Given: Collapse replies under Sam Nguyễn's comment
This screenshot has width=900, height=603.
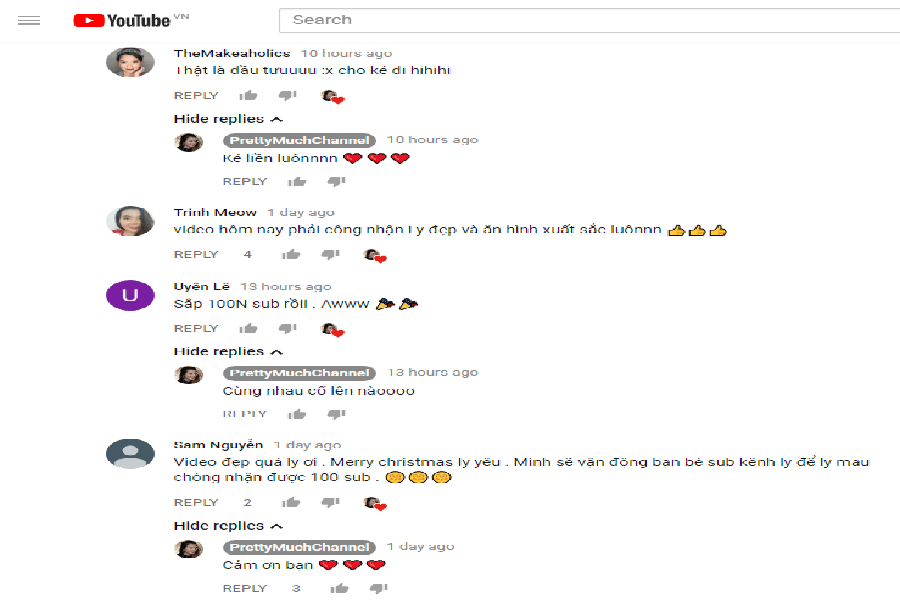Looking at the screenshot, I should 228,526.
